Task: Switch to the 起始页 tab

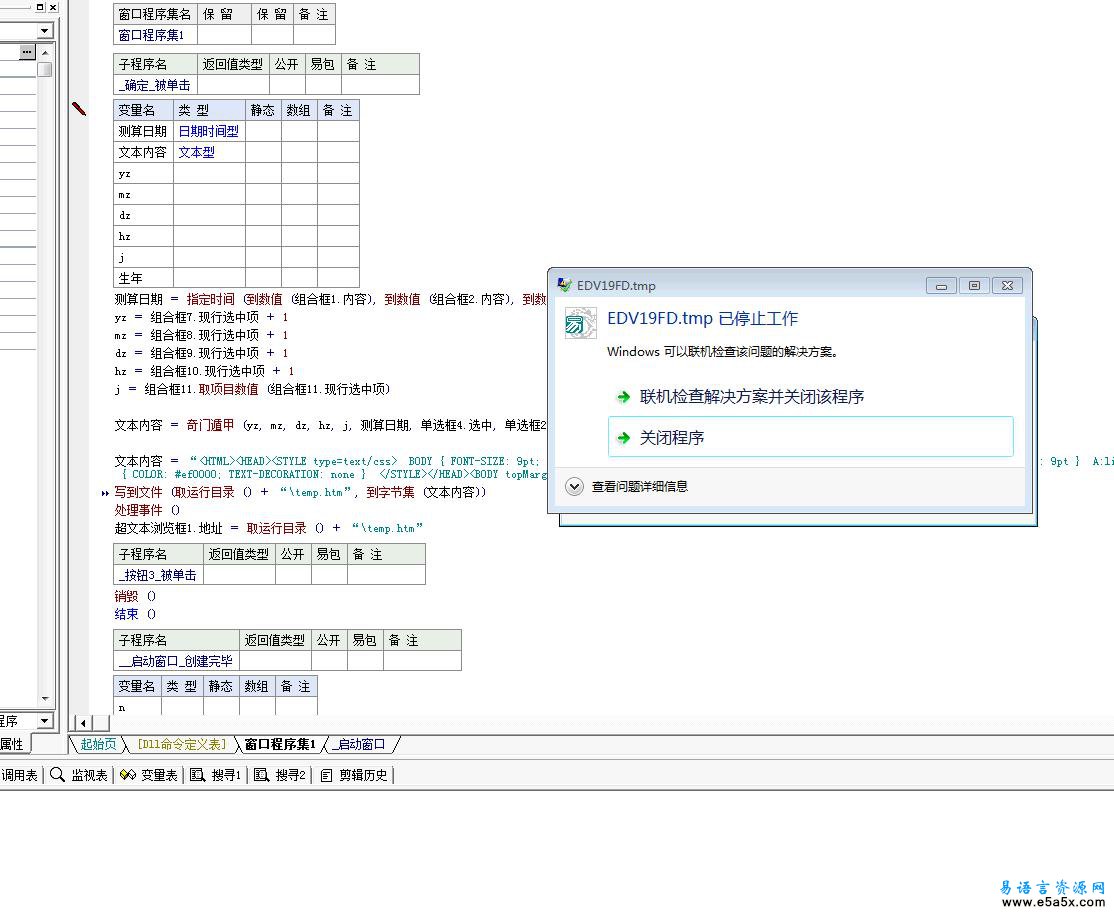Action: click(x=97, y=744)
